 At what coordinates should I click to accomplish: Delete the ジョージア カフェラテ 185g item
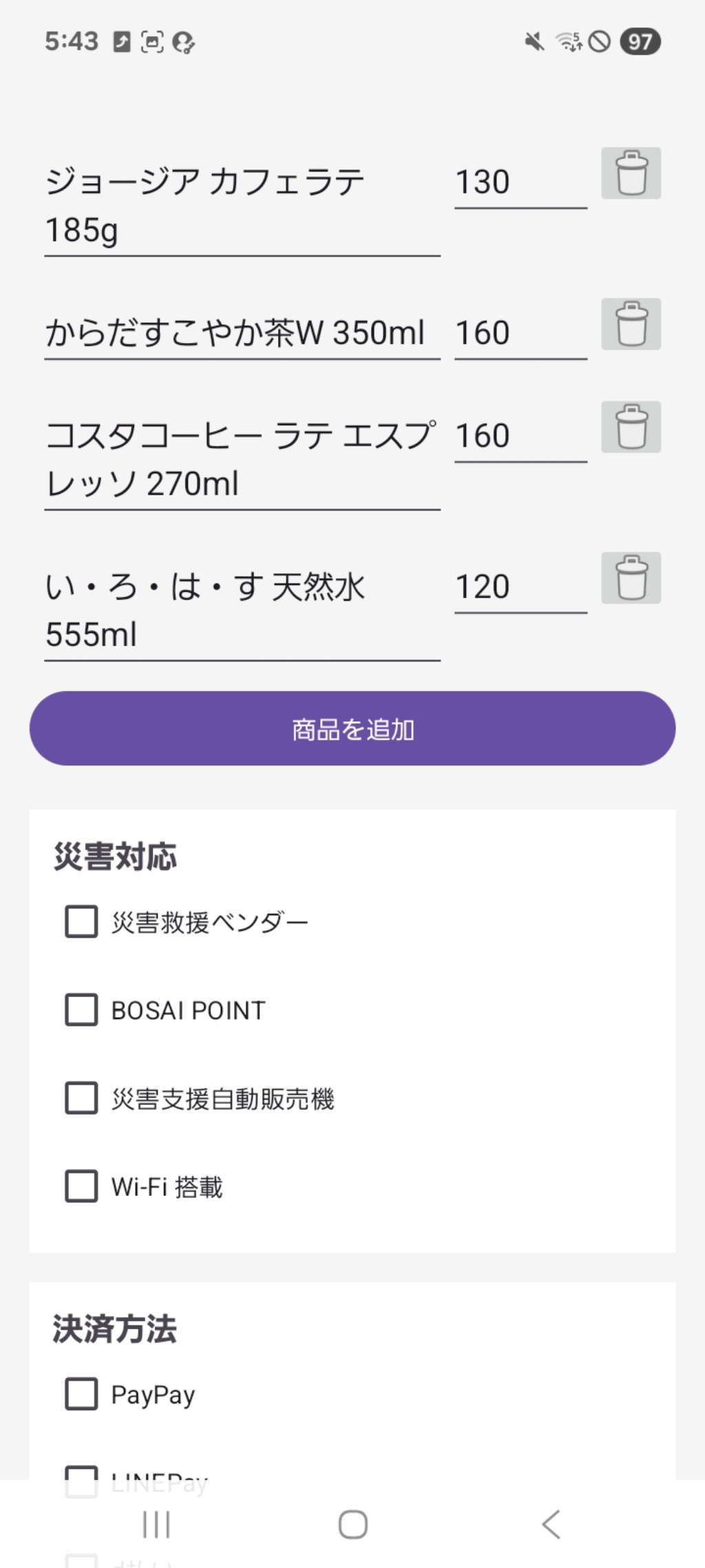pyautogui.click(x=631, y=173)
